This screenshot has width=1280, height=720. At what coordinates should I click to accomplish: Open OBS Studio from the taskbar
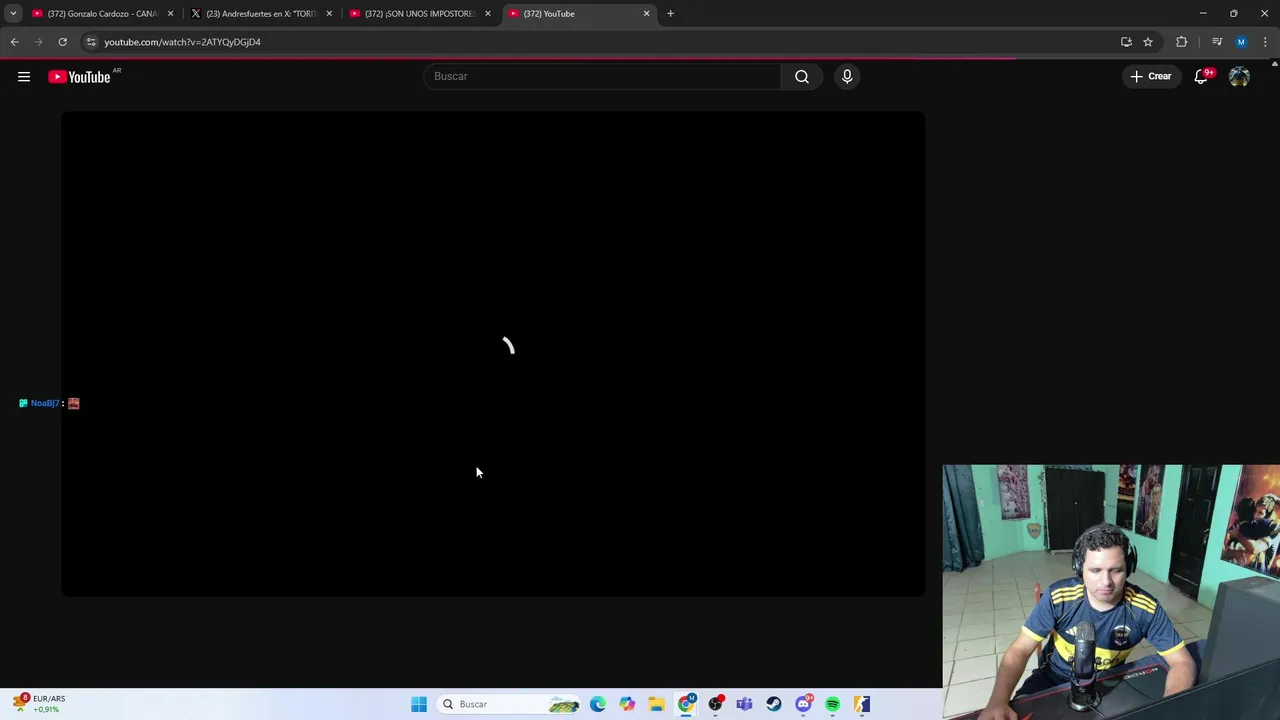pyautogui.click(x=715, y=704)
